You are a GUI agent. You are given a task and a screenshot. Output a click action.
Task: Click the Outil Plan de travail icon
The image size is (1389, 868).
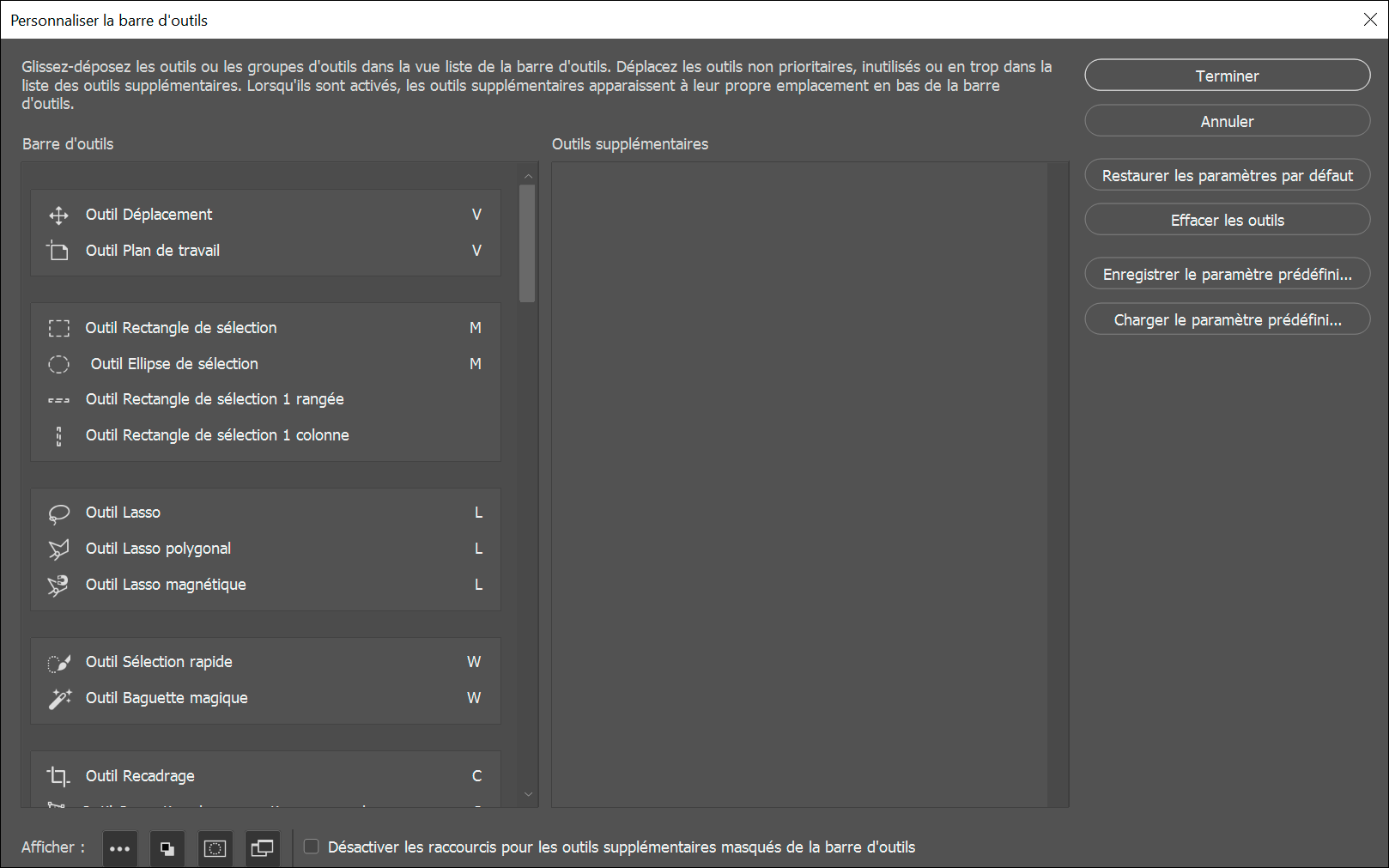click(x=58, y=251)
